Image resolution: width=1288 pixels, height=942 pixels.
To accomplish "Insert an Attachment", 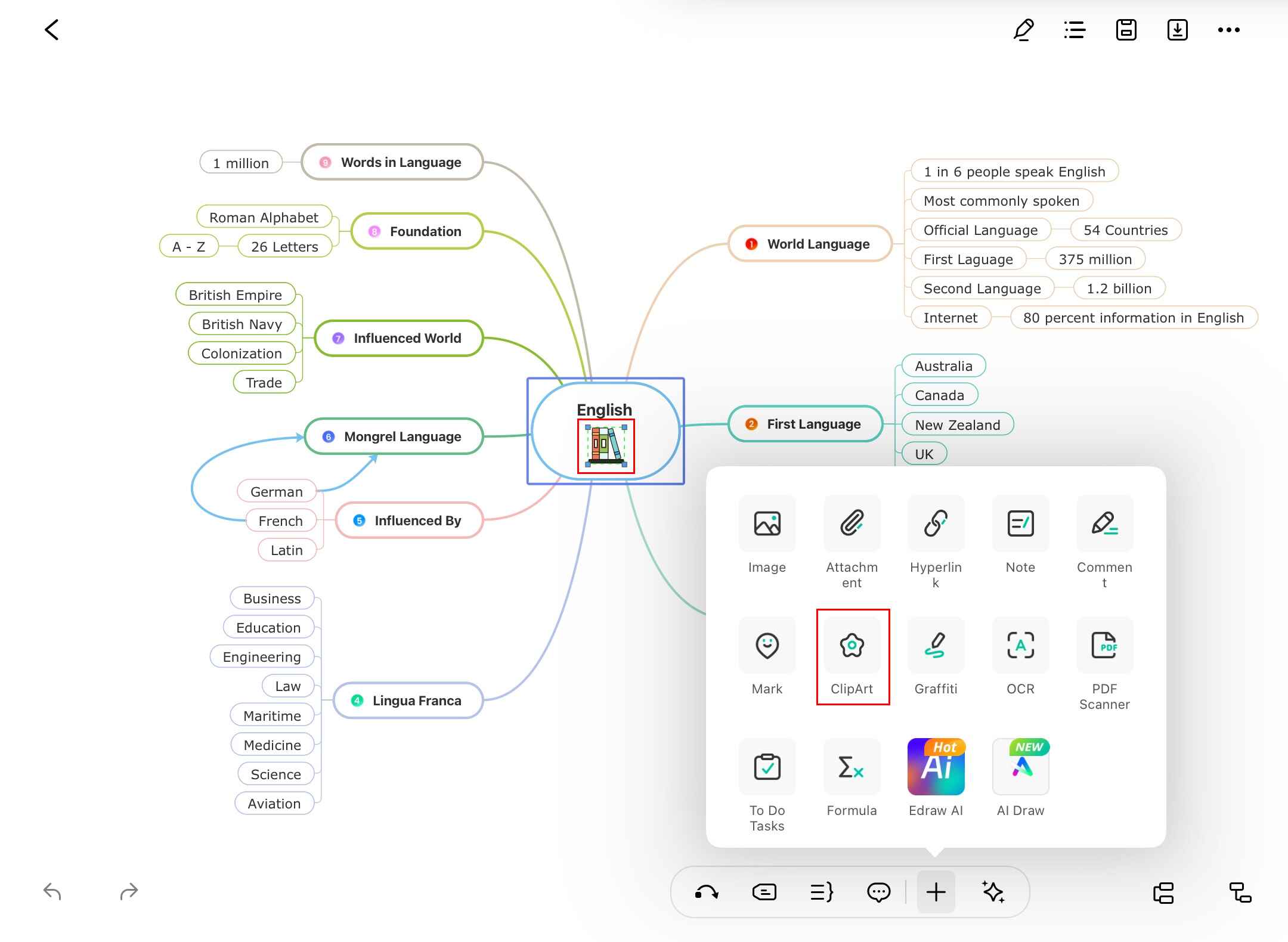I will point(852,524).
